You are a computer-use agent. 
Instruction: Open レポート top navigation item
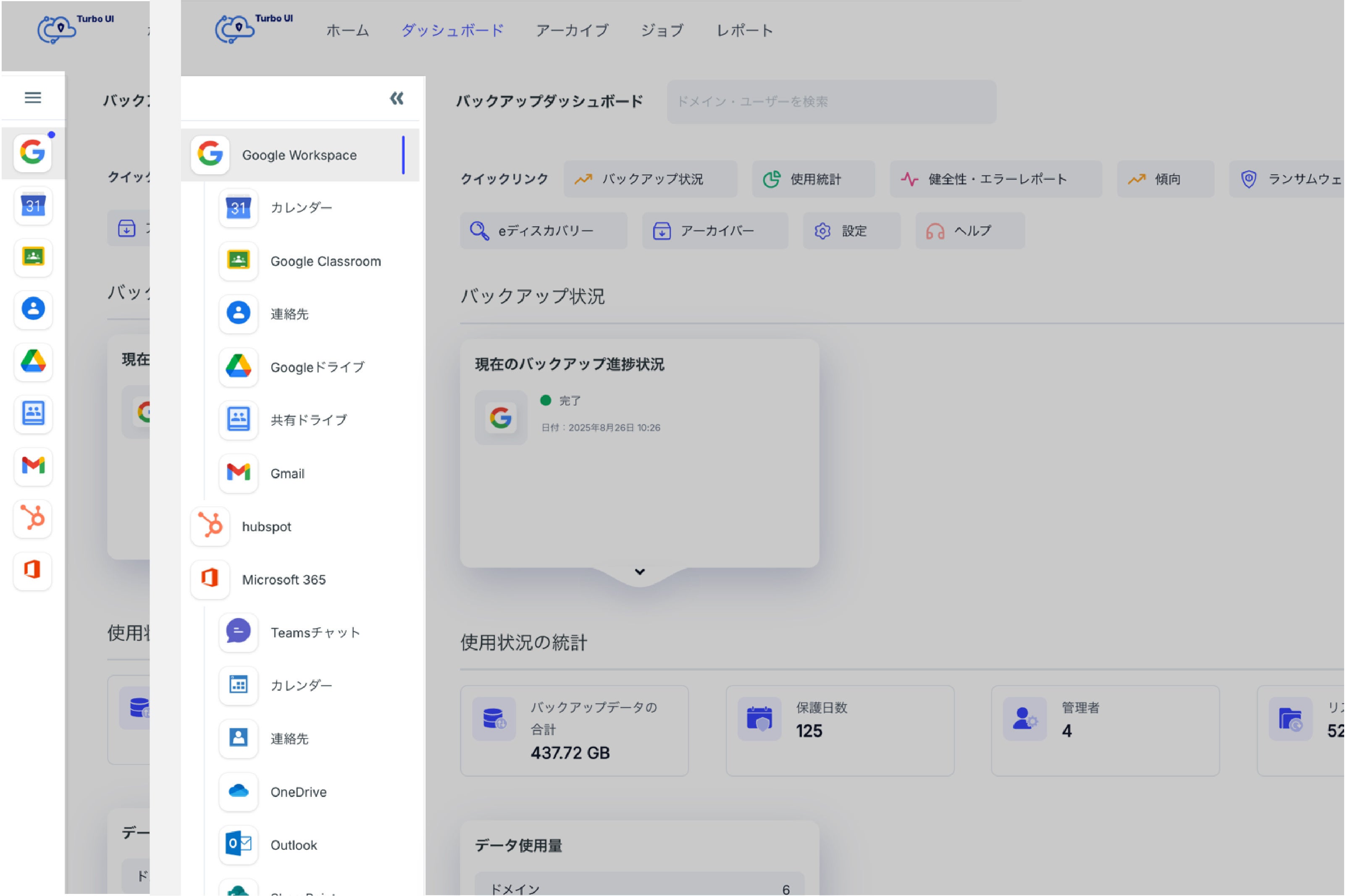point(744,30)
